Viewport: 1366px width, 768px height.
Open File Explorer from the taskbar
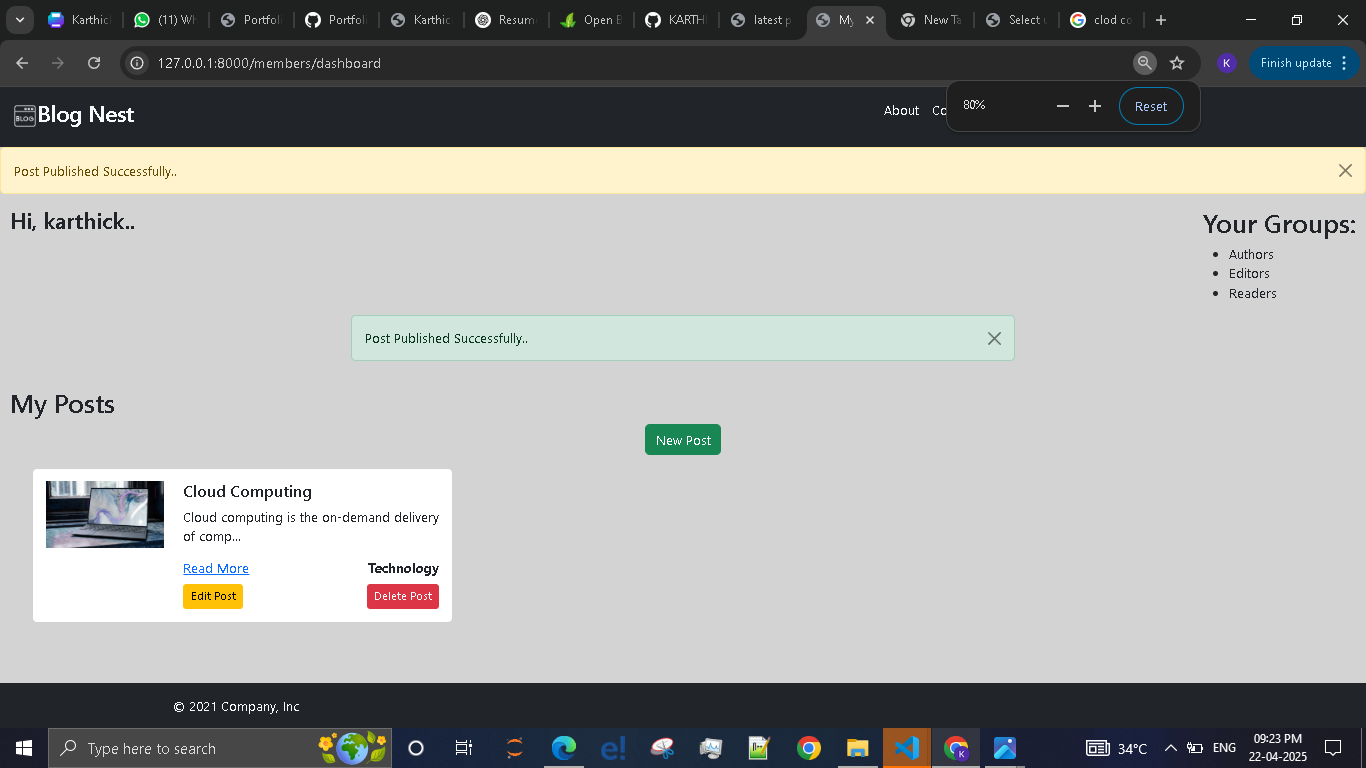pos(857,748)
